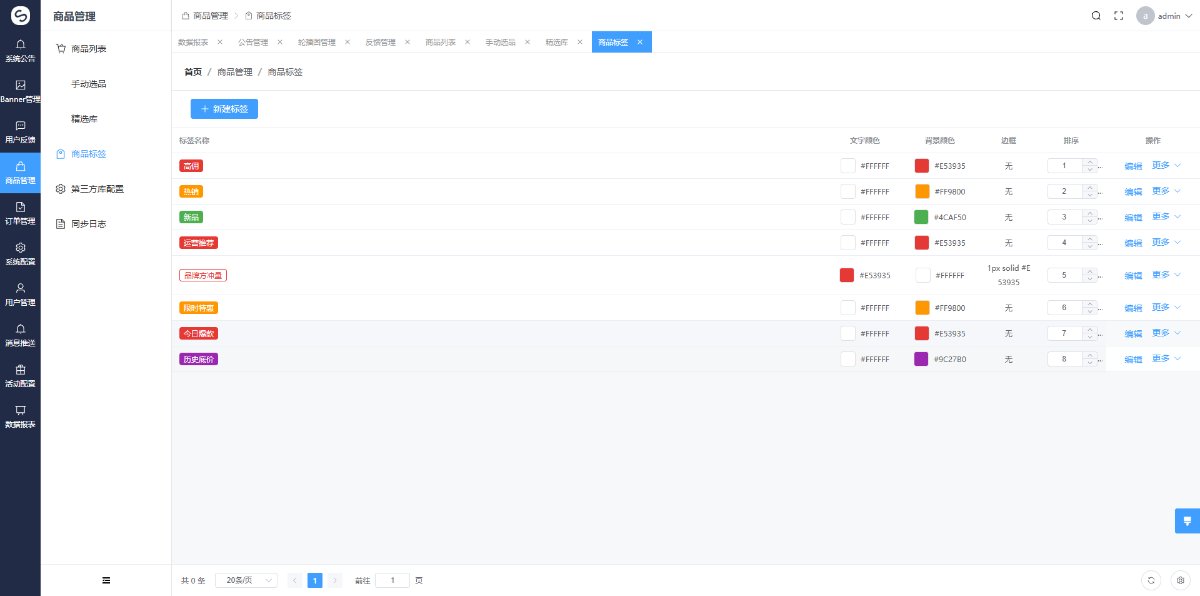Click the 新建标签 button

coord(224,108)
